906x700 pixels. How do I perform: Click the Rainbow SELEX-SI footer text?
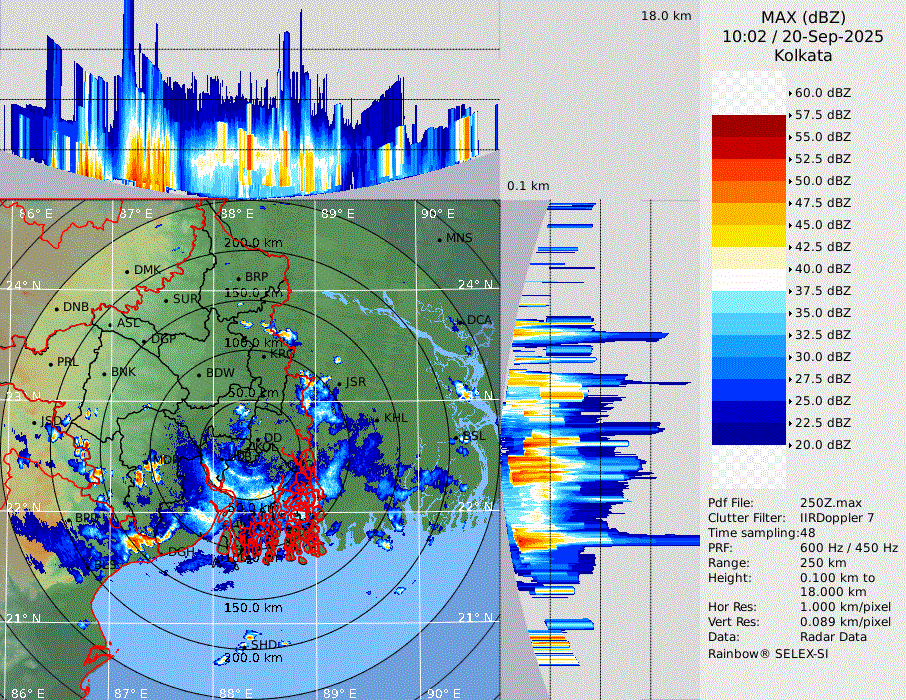768,653
